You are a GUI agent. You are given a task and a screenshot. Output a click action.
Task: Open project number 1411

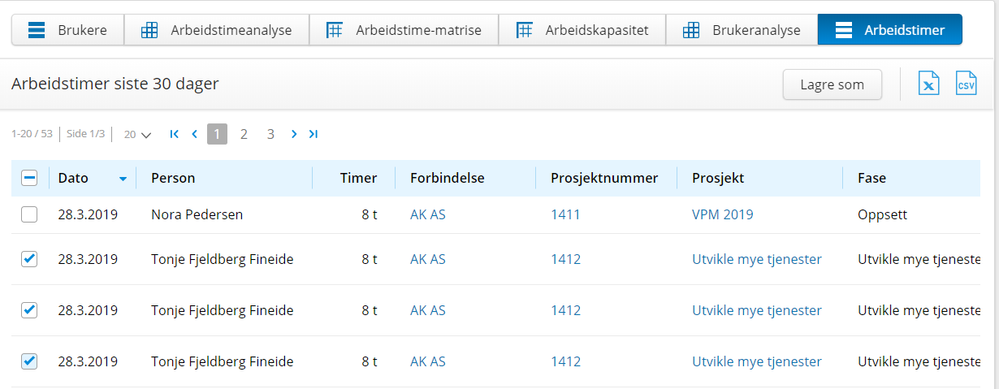[566, 215]
